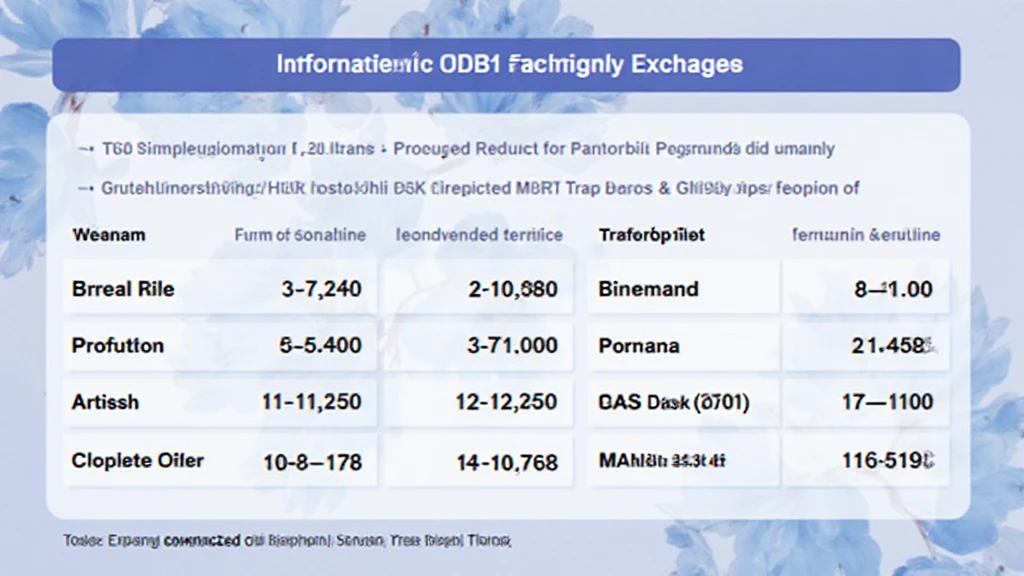Select the GAS Dask (0701) cell

[674, 403]
